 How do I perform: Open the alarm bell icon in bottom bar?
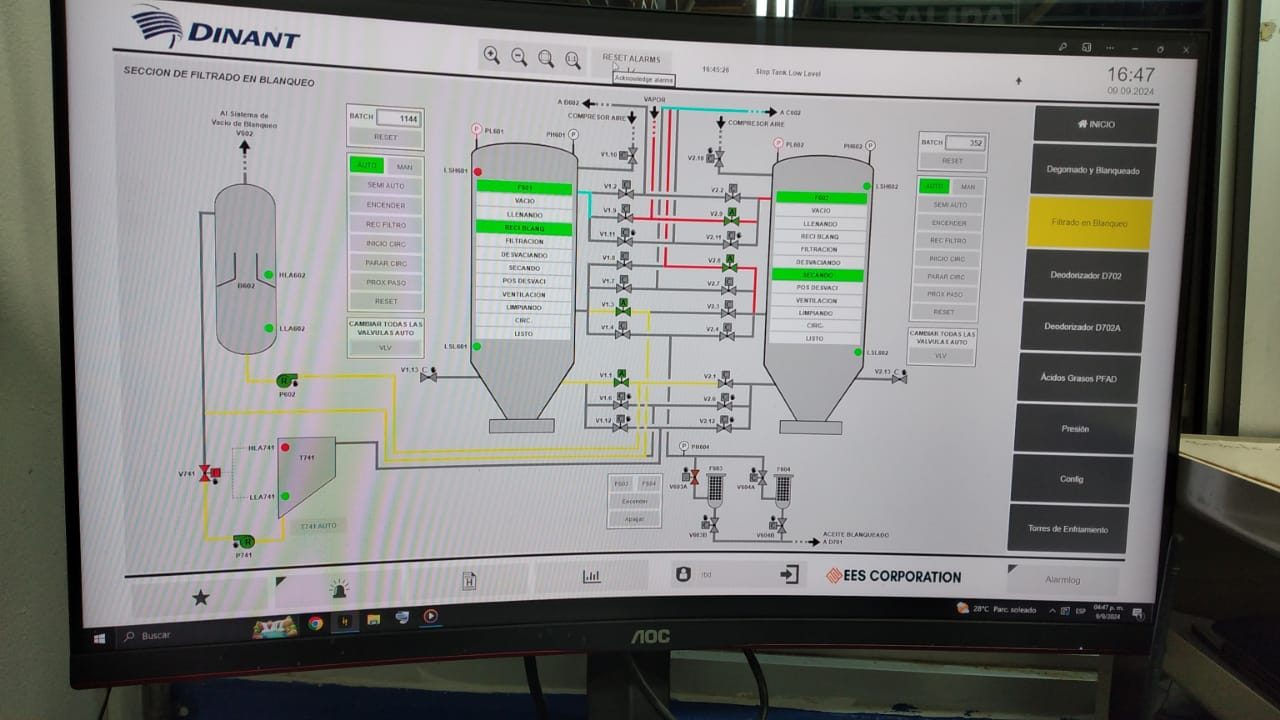click(340, 590)
